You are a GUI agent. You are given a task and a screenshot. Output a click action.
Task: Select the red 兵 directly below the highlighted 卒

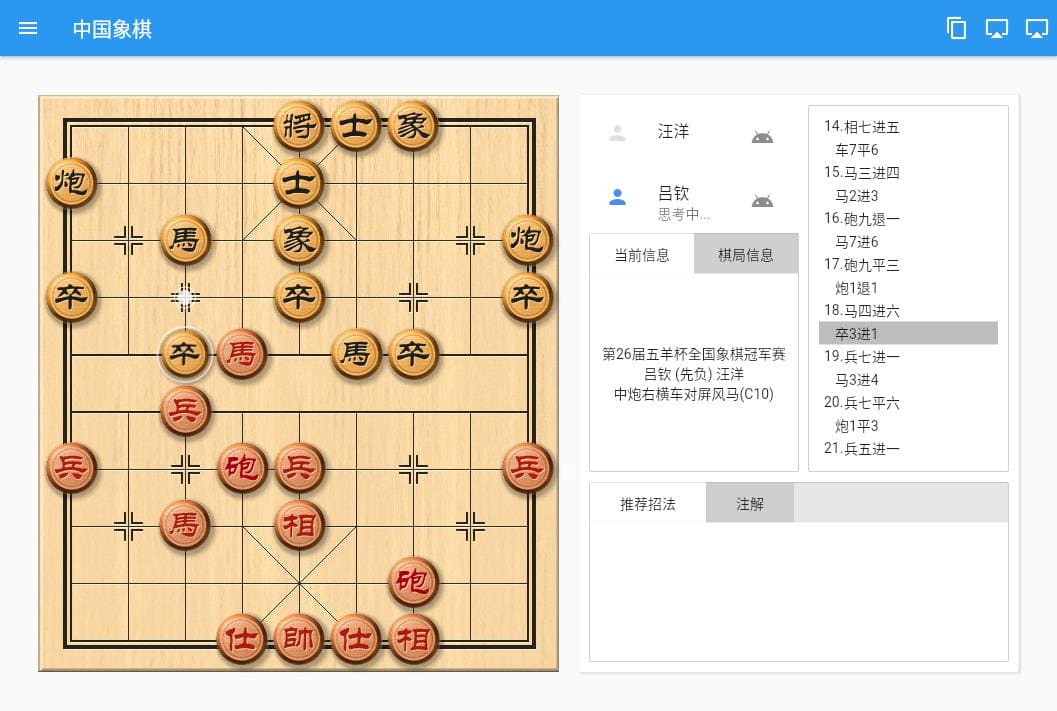click(185, 410)
